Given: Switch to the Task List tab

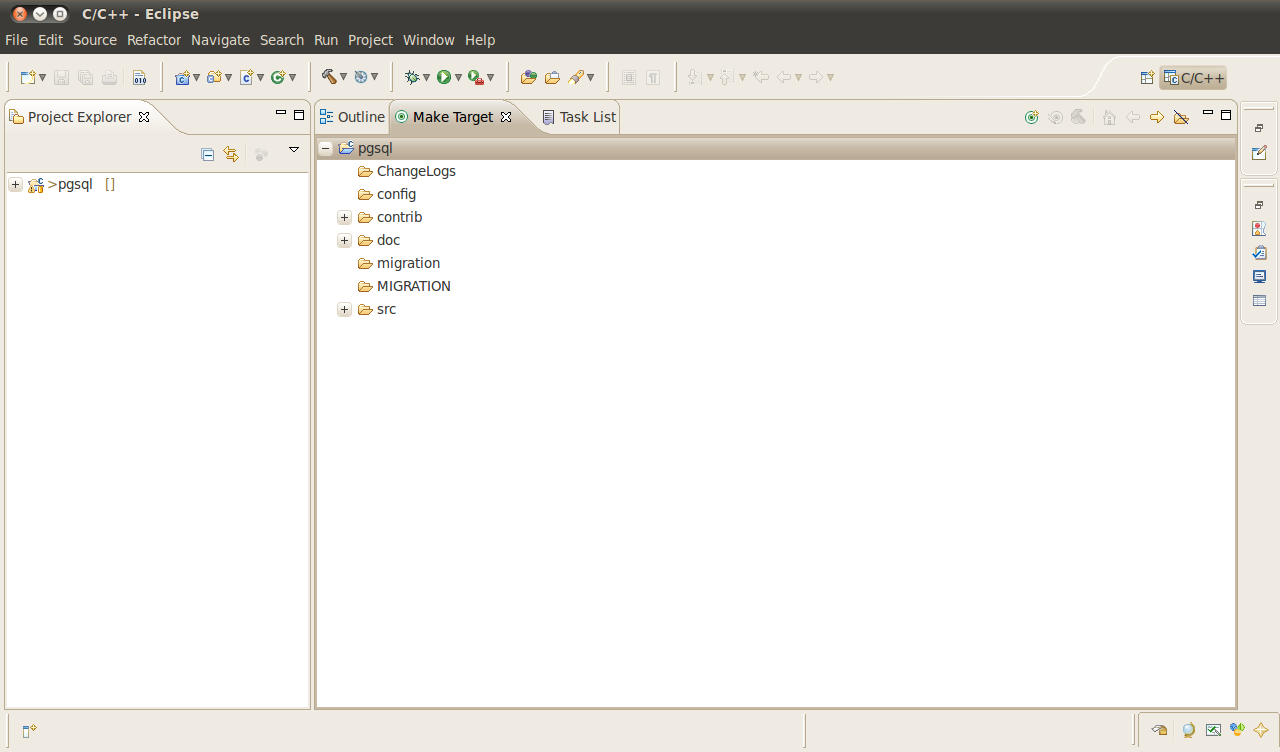Looking at the screenshot, I should click(587, 117).
